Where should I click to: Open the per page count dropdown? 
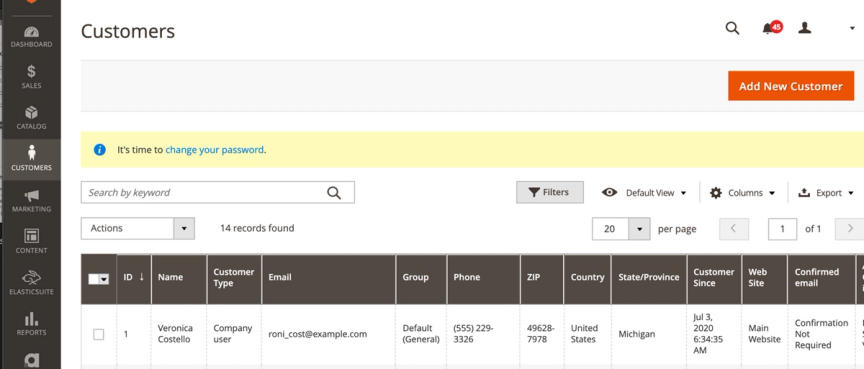(639, 229)
